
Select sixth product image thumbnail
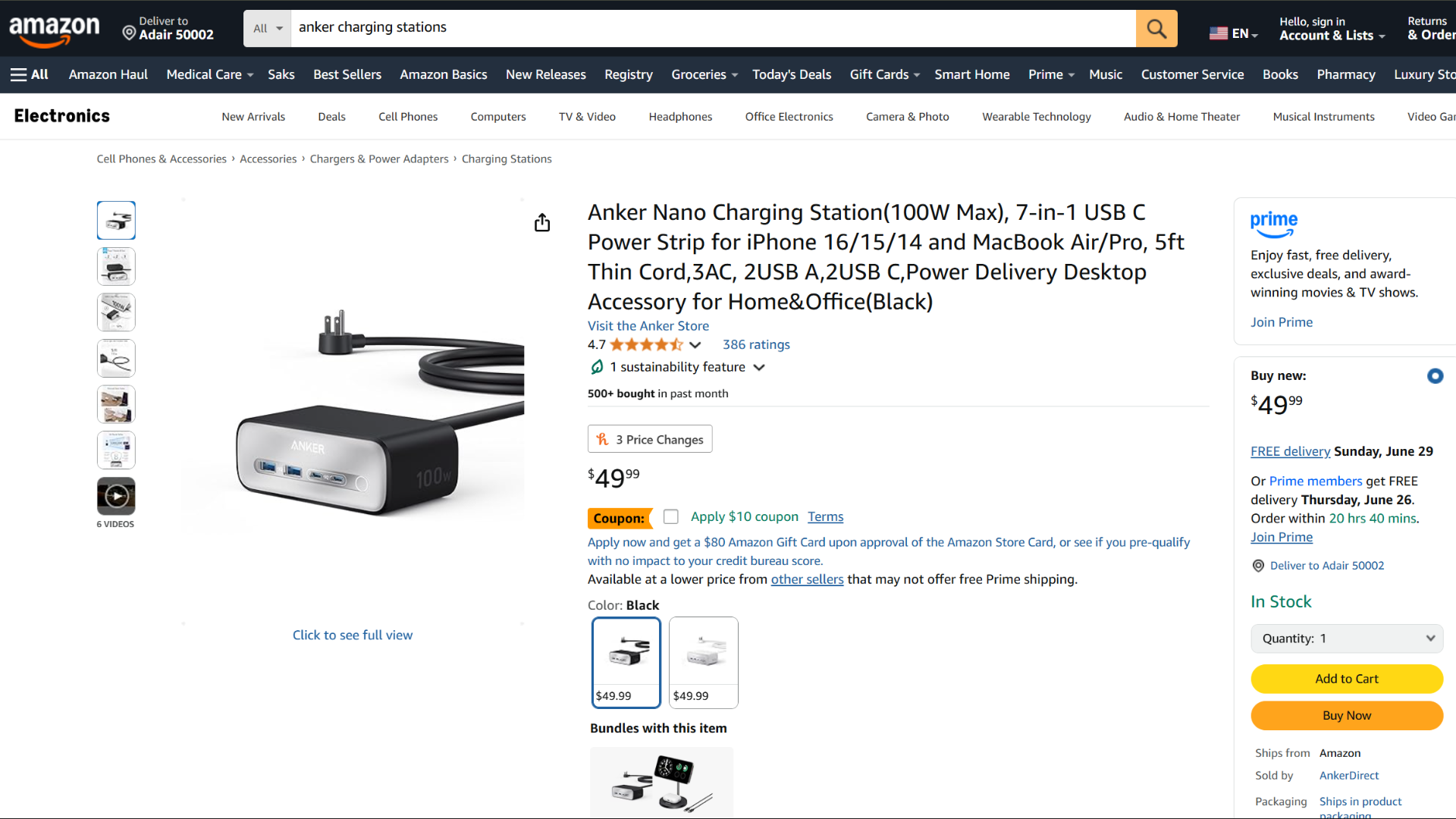click(x=116, y=450)
